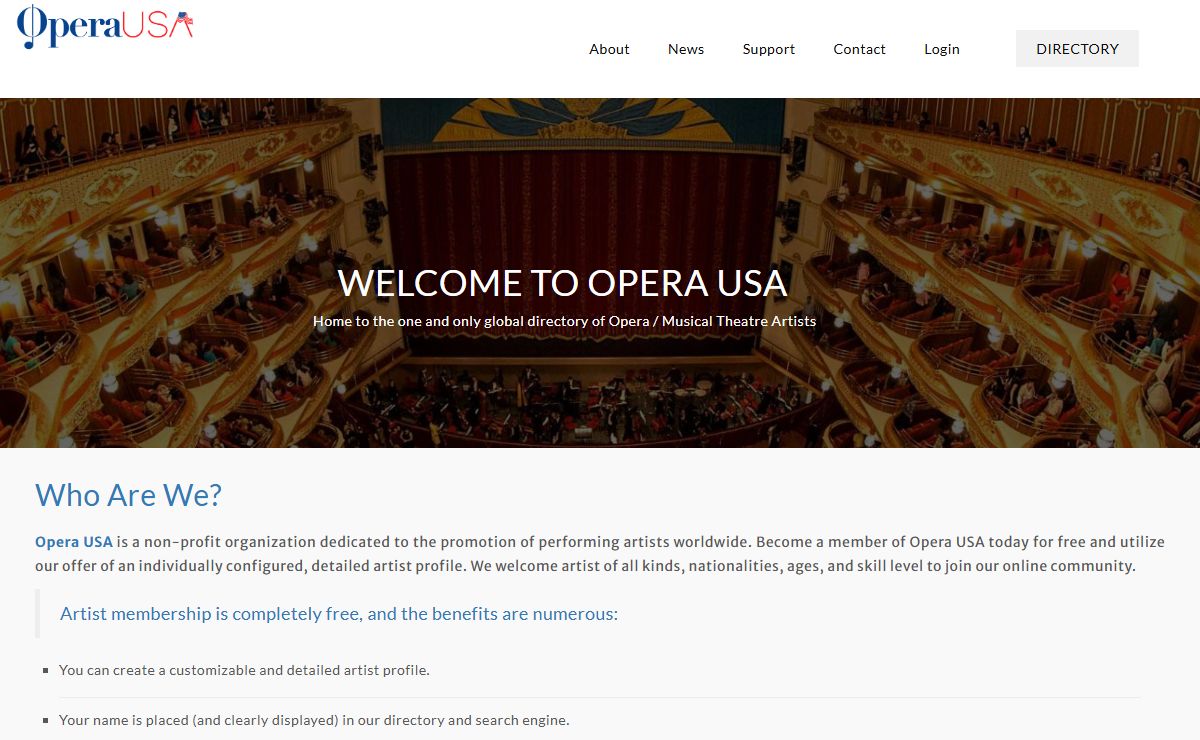This screenshot has height=740, width=1200.
Task: Open the DIRECTORY button
Action: pos(1077,48)
